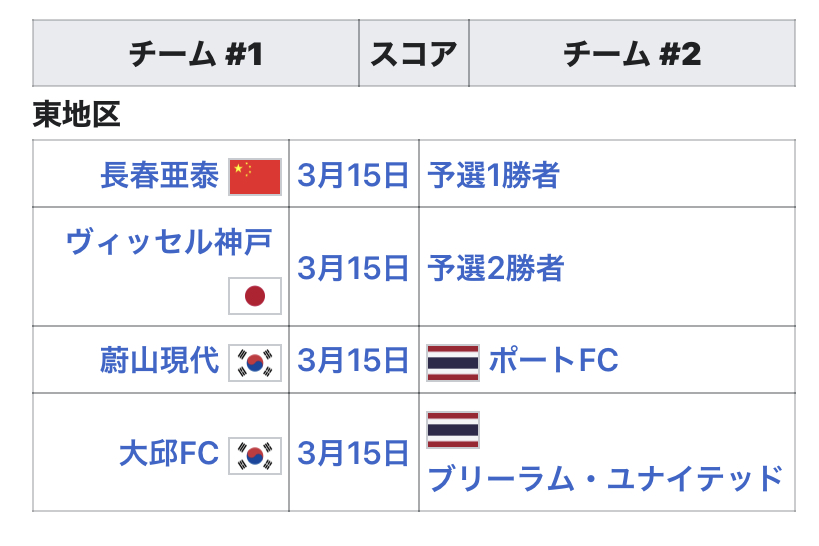Click the チーム #1 column header
819x546 pixels.
195,54
